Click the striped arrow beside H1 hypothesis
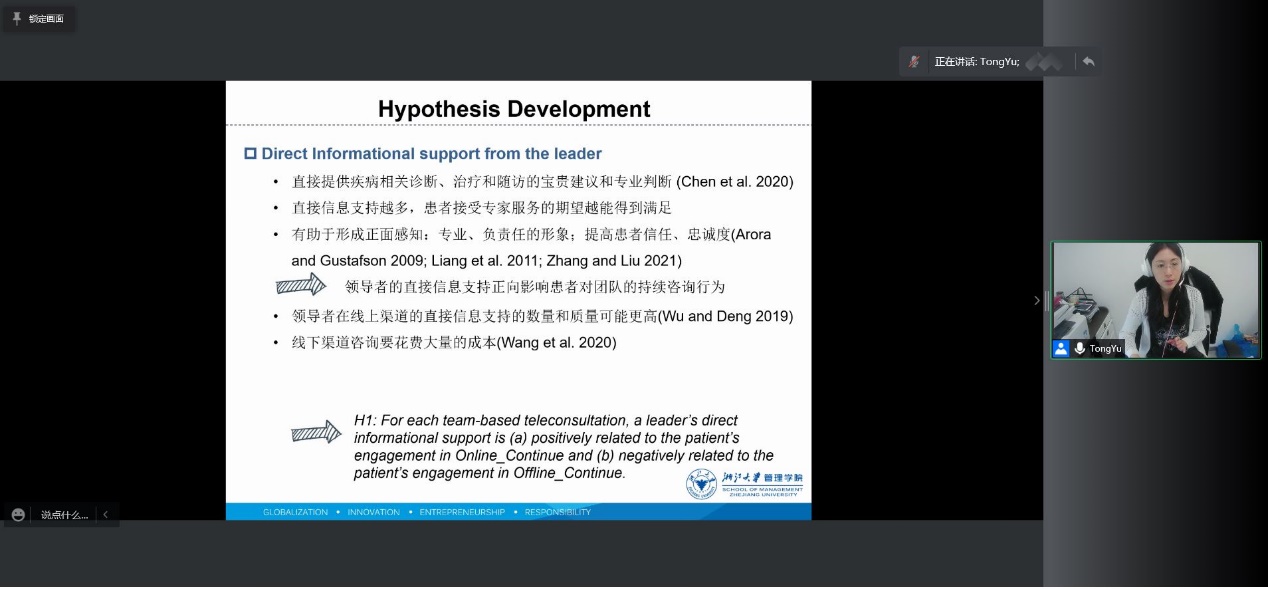The image size is (1268, 589). (x=316, y=433)
